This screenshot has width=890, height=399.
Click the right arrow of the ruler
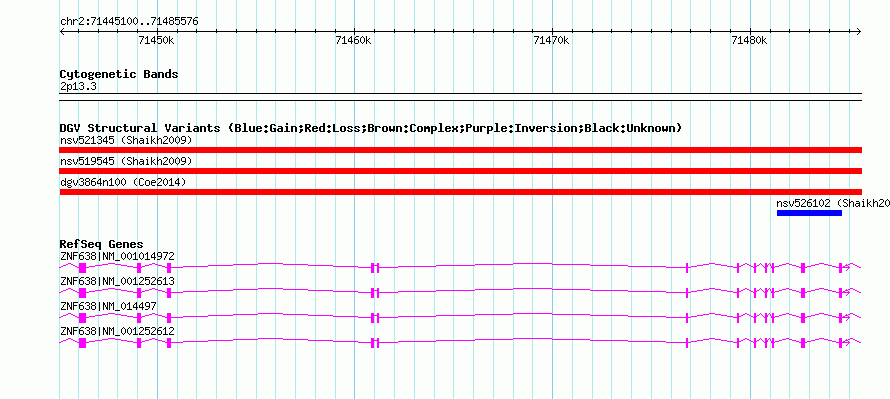[859, 31]
